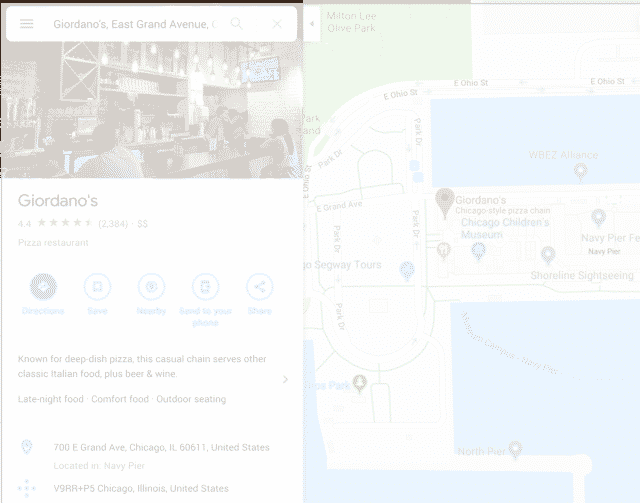Collapse the side panel with arrow
640x503 pixels.
pyautogui.click(x=312, y=24)
